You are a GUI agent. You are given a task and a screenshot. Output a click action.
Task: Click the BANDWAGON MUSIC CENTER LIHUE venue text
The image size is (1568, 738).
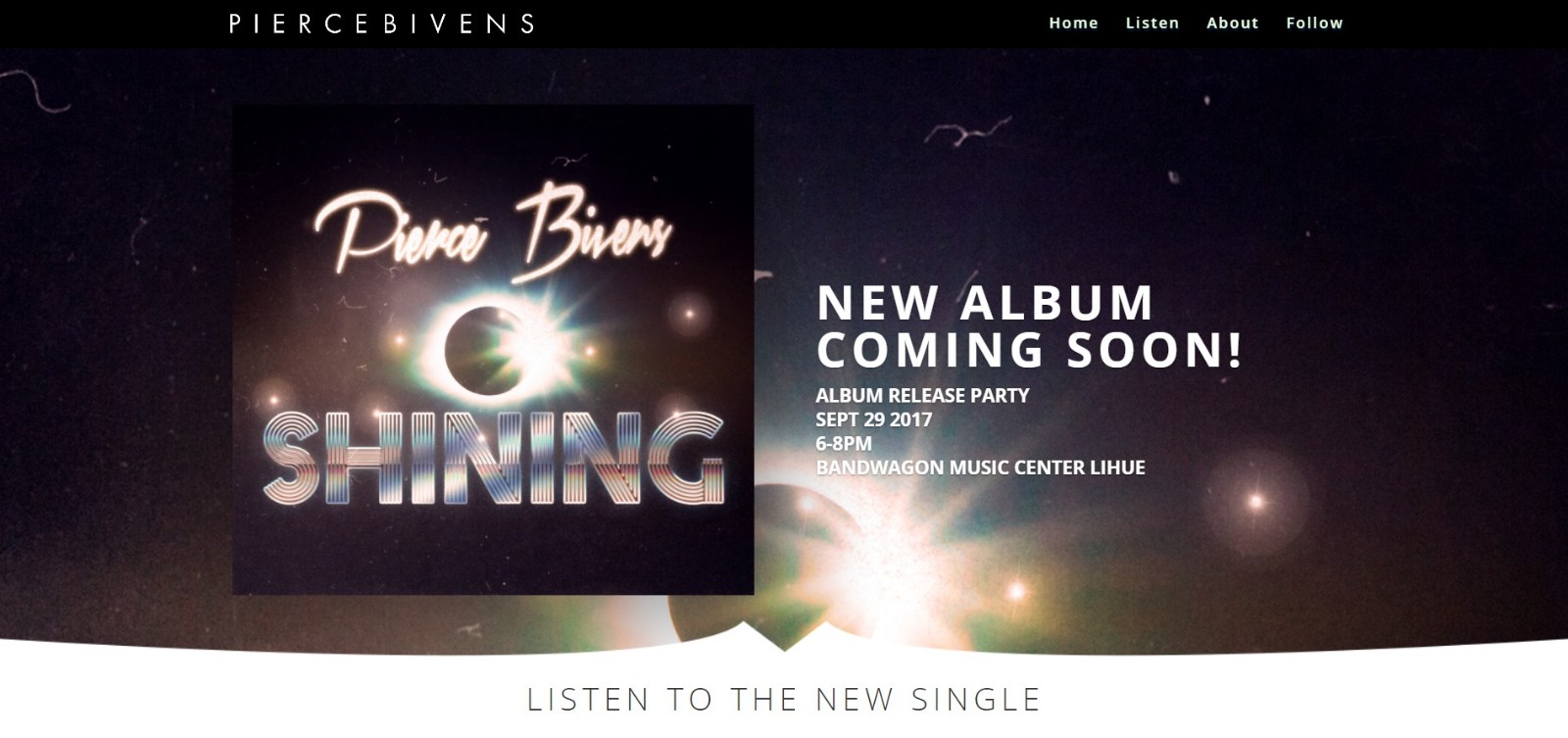click(980, 467)
